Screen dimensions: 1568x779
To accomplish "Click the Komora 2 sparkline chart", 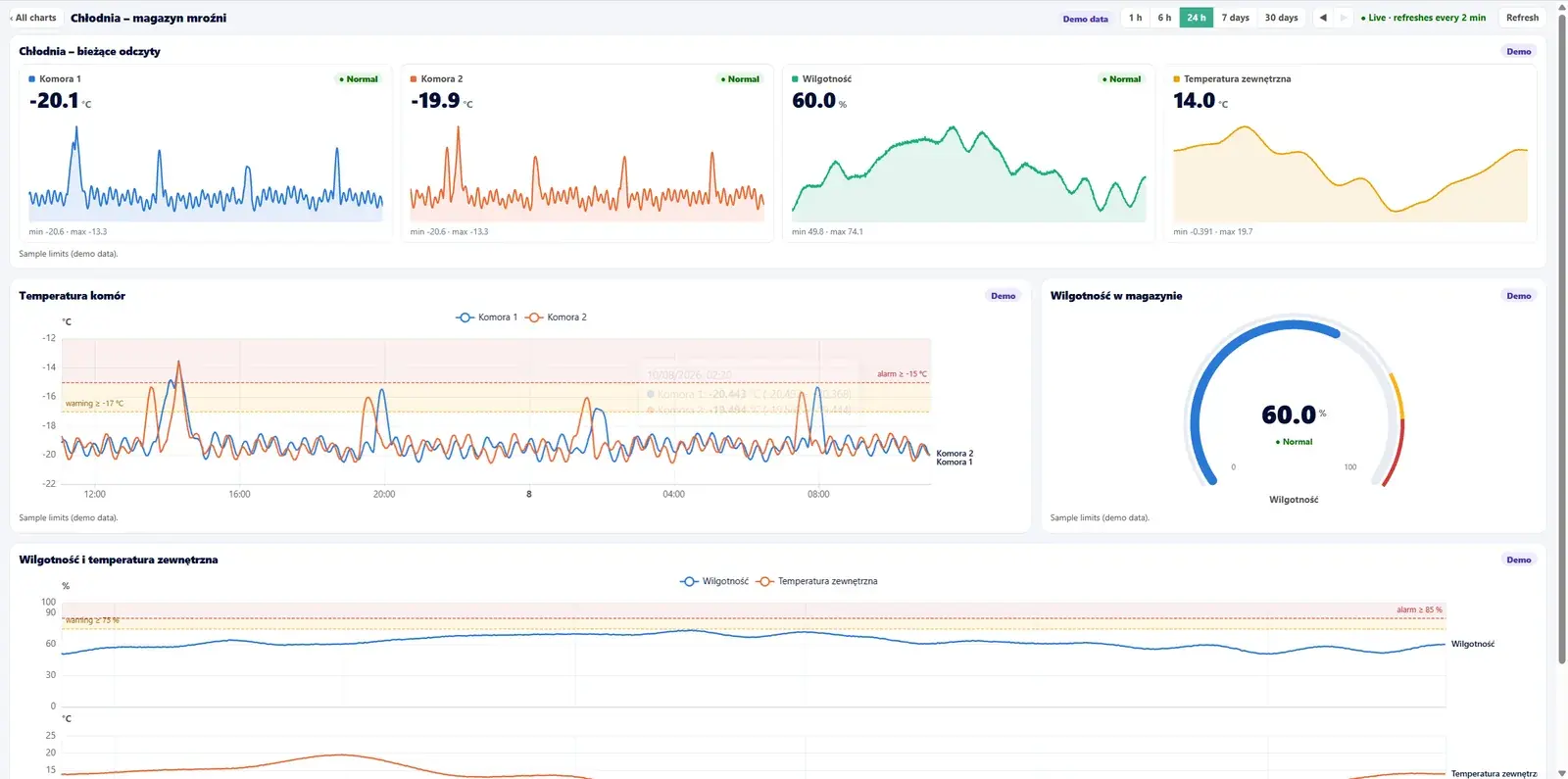I will [x=587, y=171].
